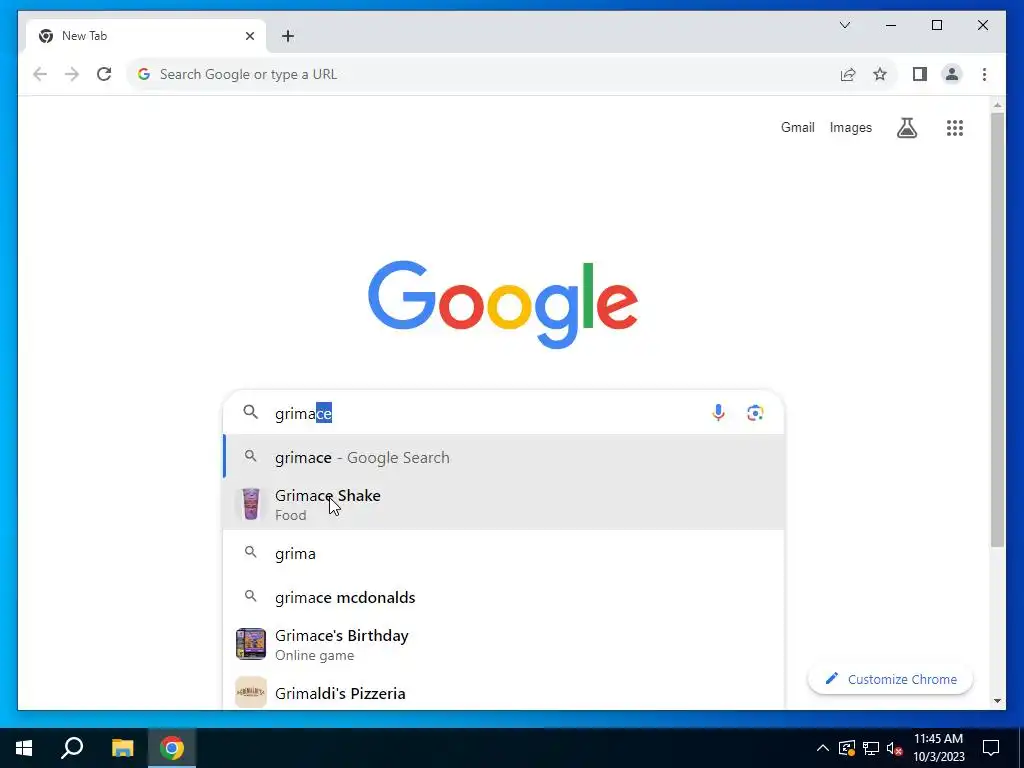Open the Chrome three-dot menu
This screenshot has width=1024, height=768.
pos(984,74)
